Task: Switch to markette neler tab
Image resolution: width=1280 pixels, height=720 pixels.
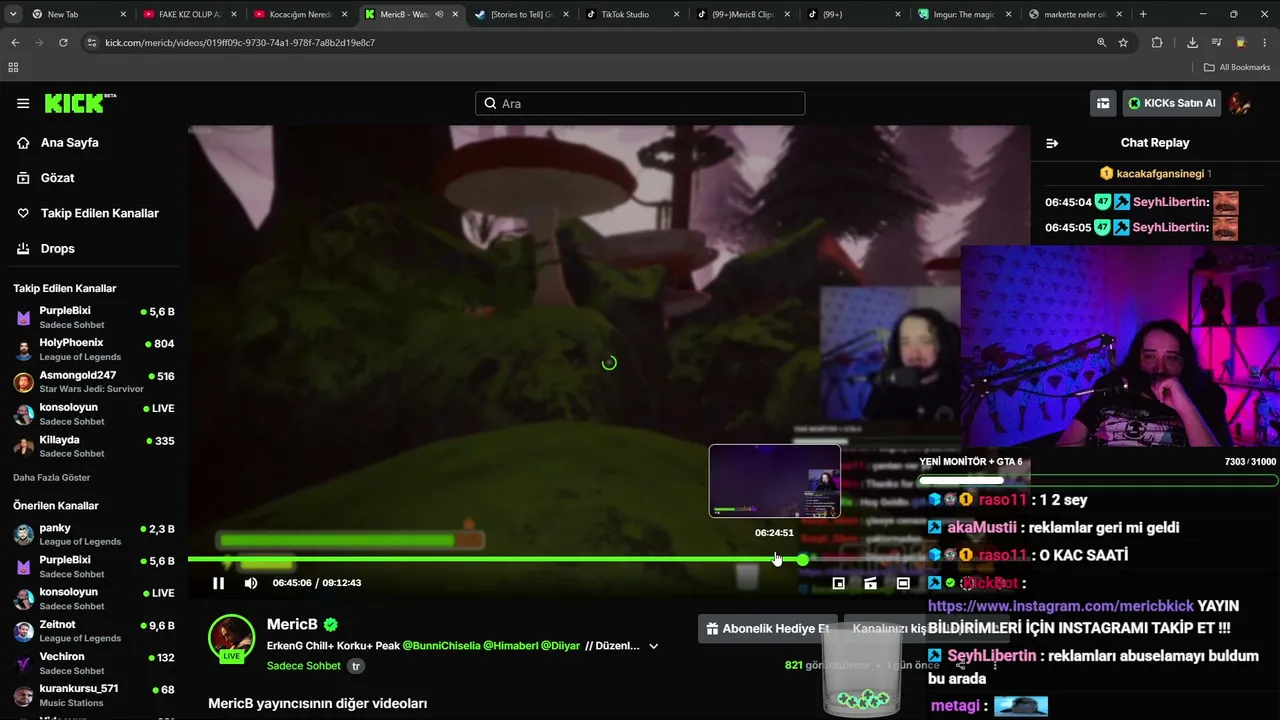Action: (x=1076, y=14)
